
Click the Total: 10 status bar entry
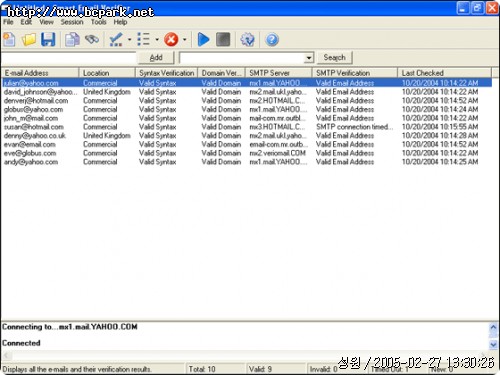pos(202,369)
